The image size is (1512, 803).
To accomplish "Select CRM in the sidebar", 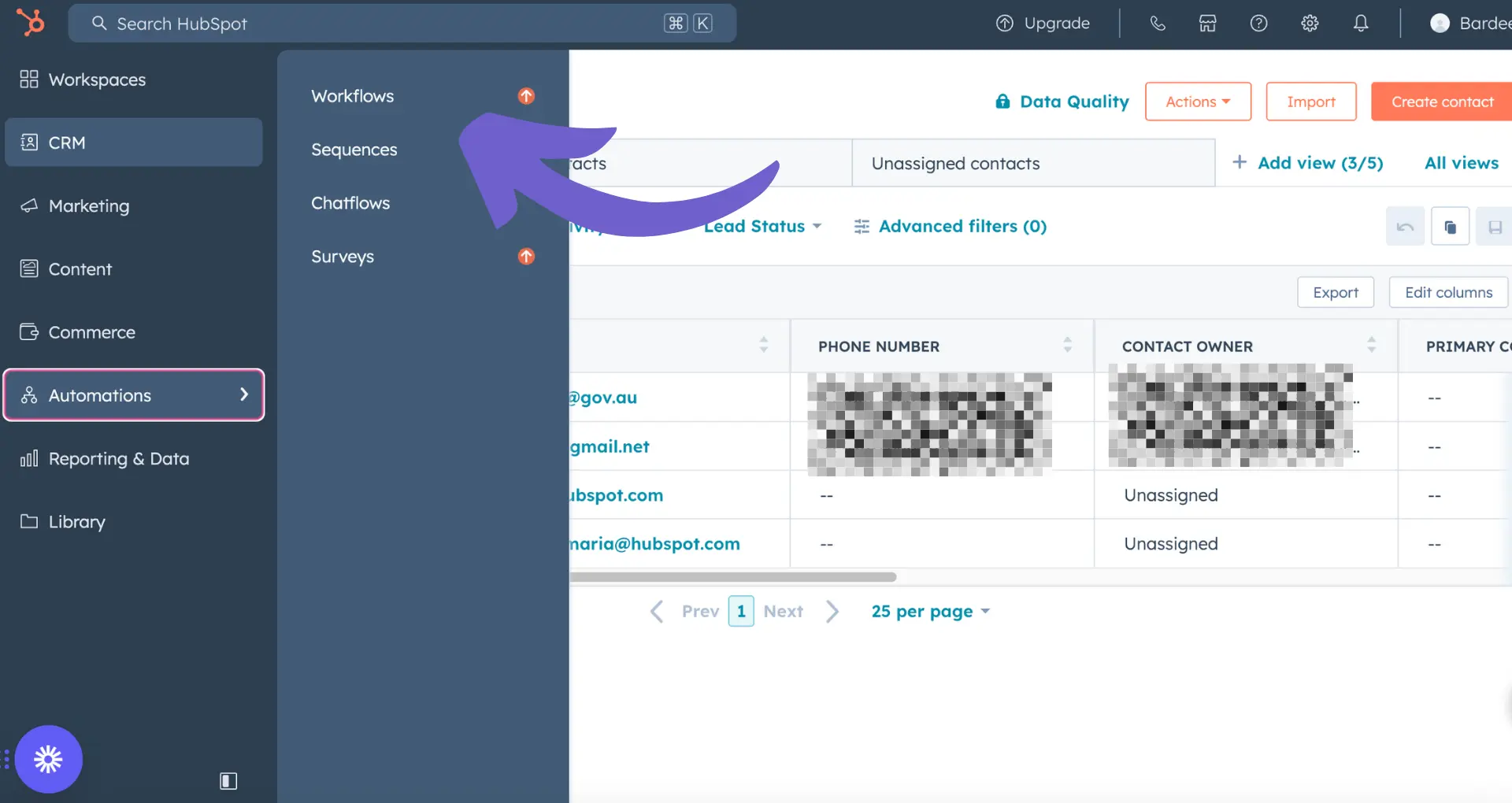I will click(x=133, y=142).
